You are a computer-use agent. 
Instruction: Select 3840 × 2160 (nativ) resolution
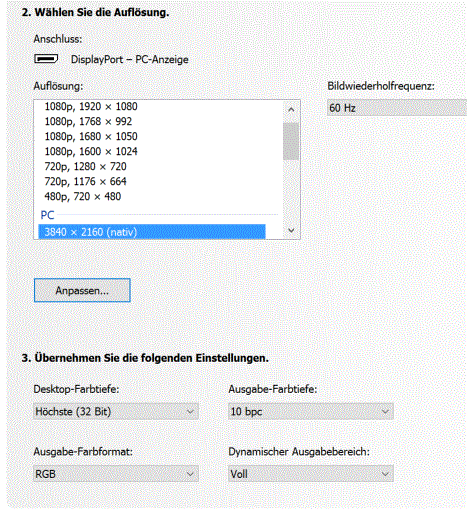(x=152, y=232)
